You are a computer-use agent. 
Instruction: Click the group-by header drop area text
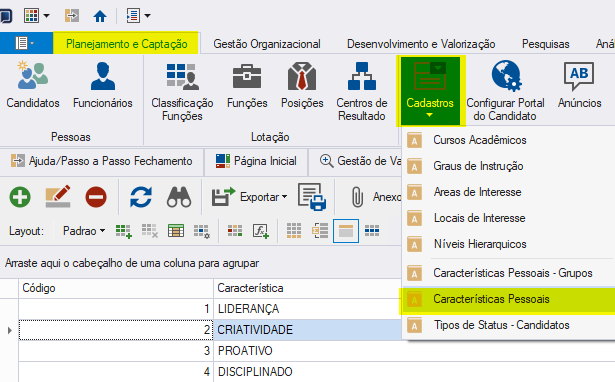click(132, 263)
